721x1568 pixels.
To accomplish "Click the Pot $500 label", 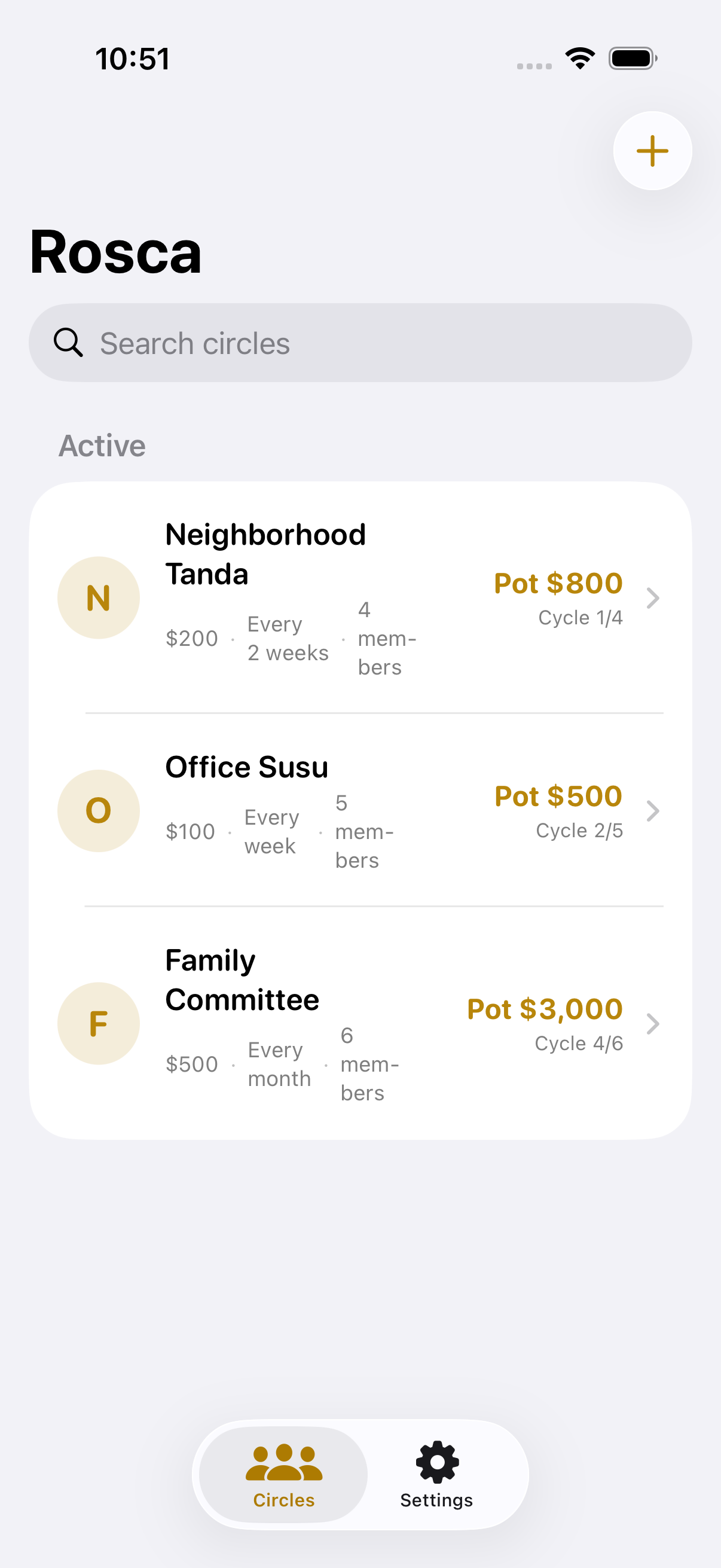I will coord(558,796).
